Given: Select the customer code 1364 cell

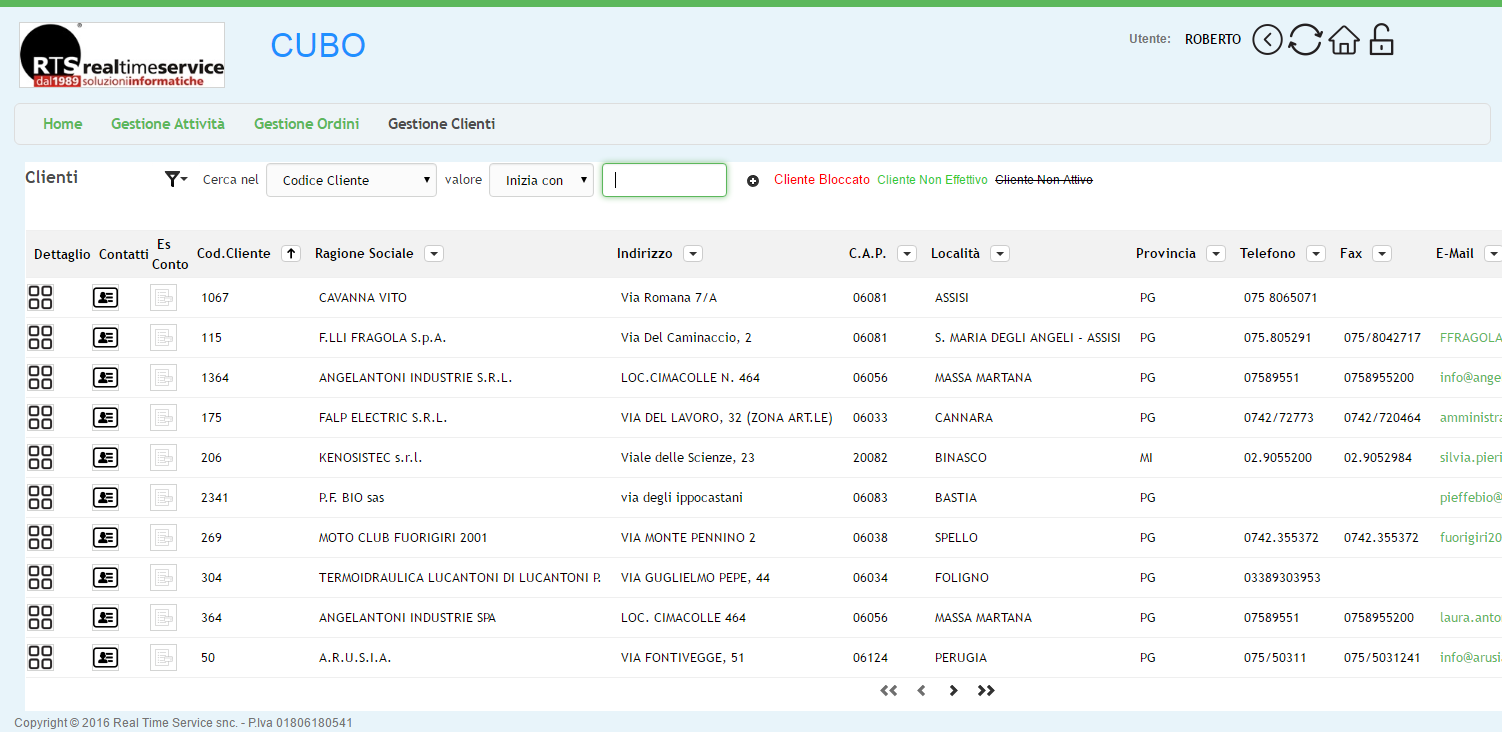Looking at the screenshot, I should coord(215,378).
